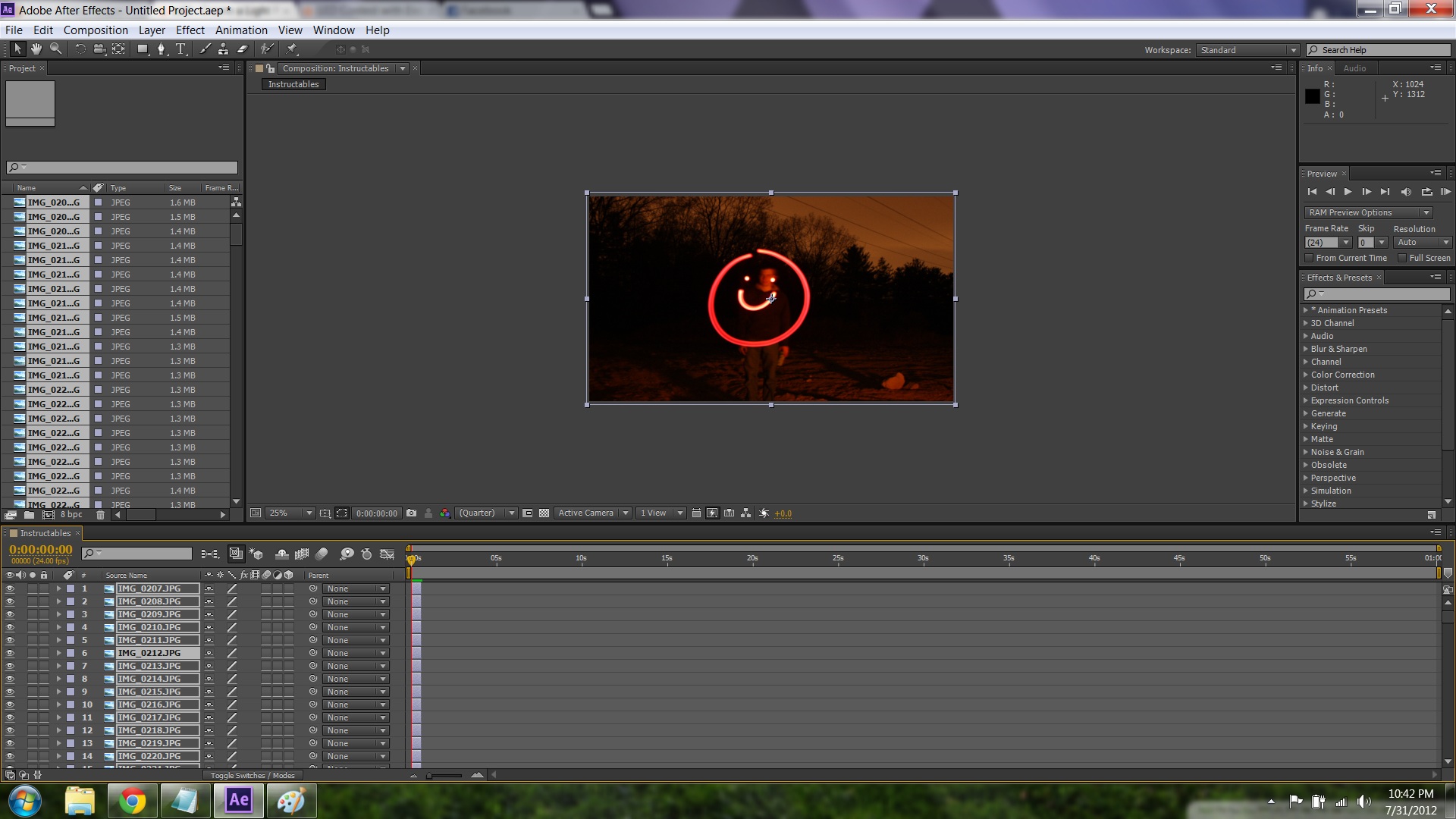The height and width of the screenshot is (819, 1456).
Task: Open the magnification 25% dropdown
Action: tap(291, 513)
